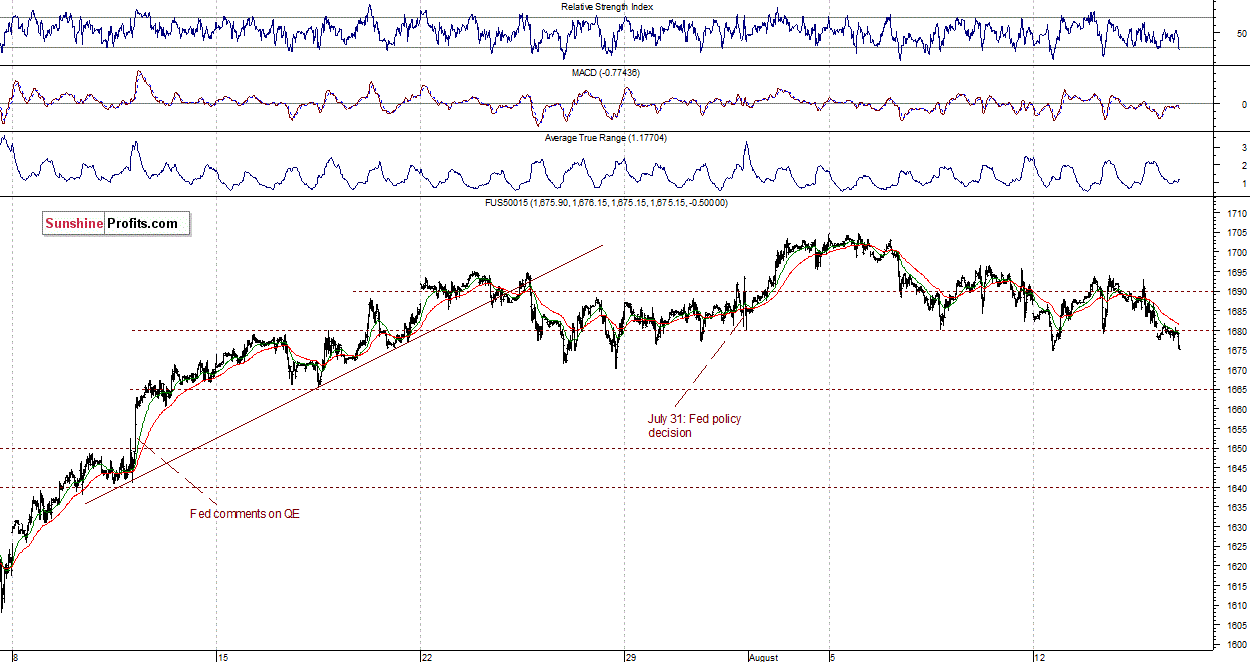
Task: Select the Relative Strength Index title
Action: [607, 6]
